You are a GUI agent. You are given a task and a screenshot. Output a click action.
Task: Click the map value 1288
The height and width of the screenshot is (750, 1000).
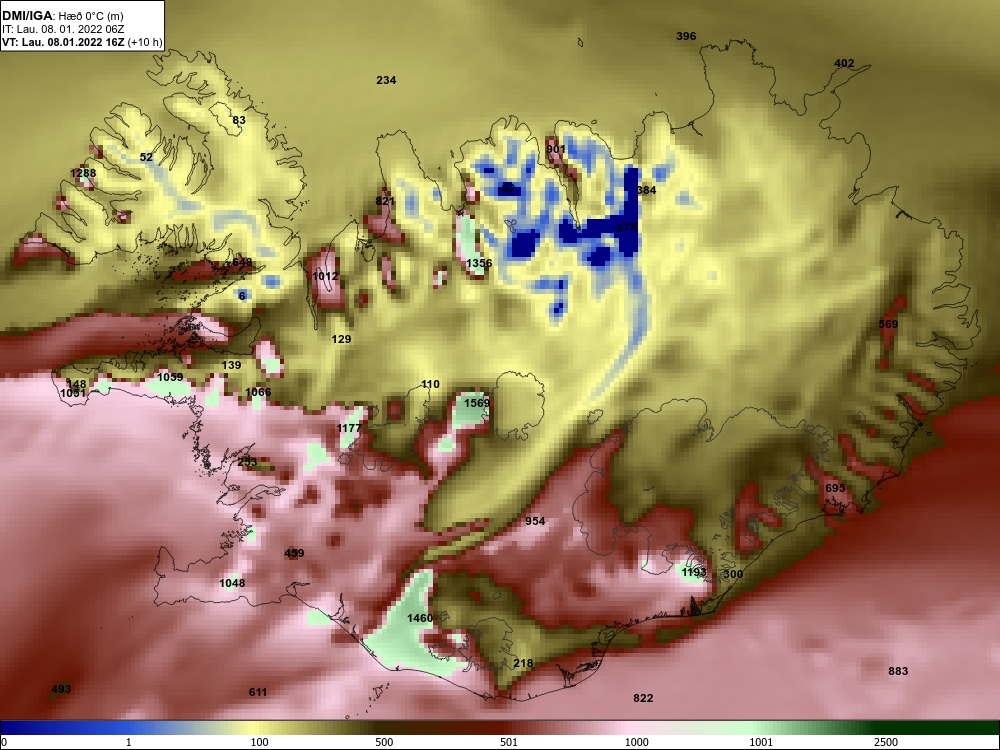tap(83, 173)
